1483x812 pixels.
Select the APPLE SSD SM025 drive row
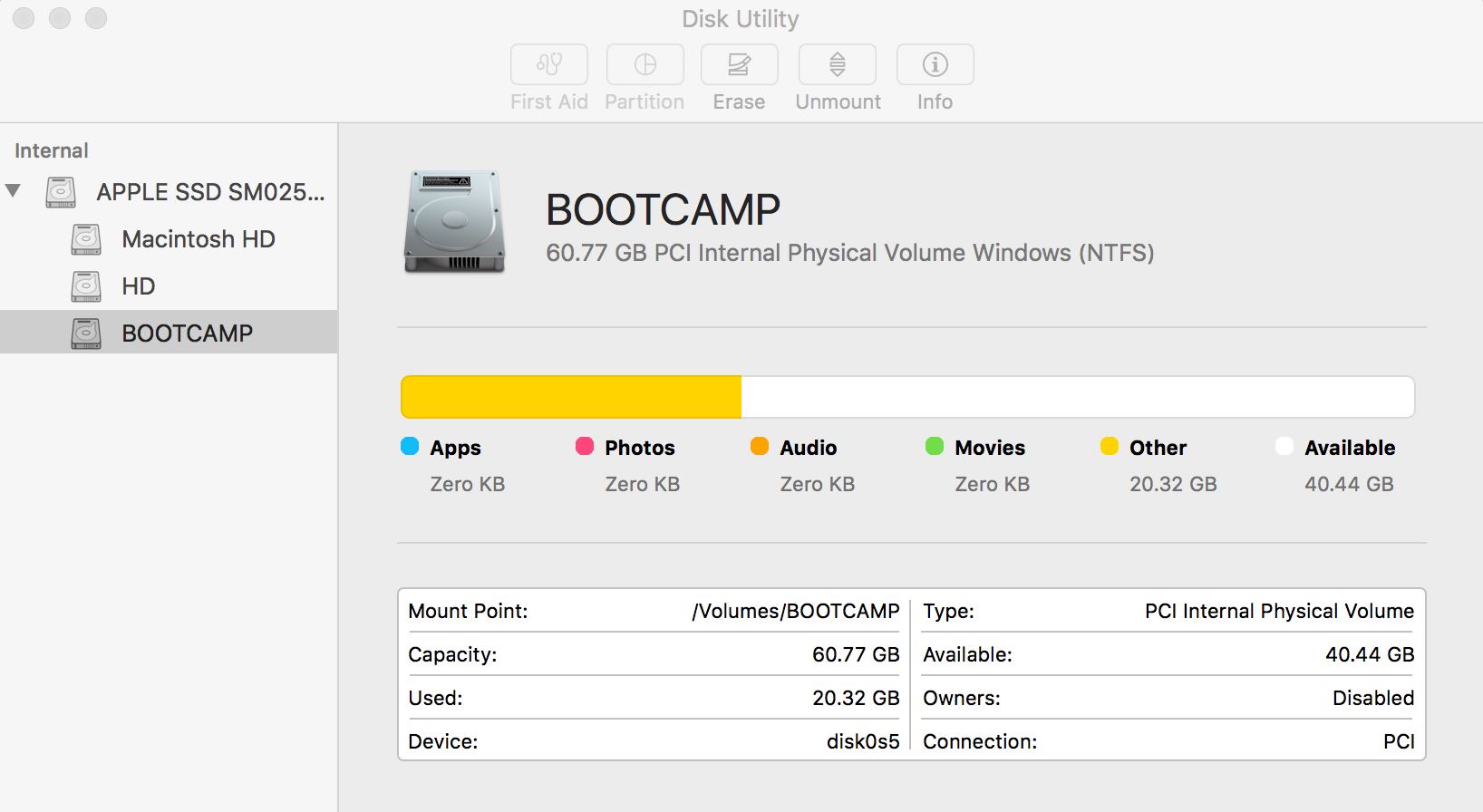point(169,192)
